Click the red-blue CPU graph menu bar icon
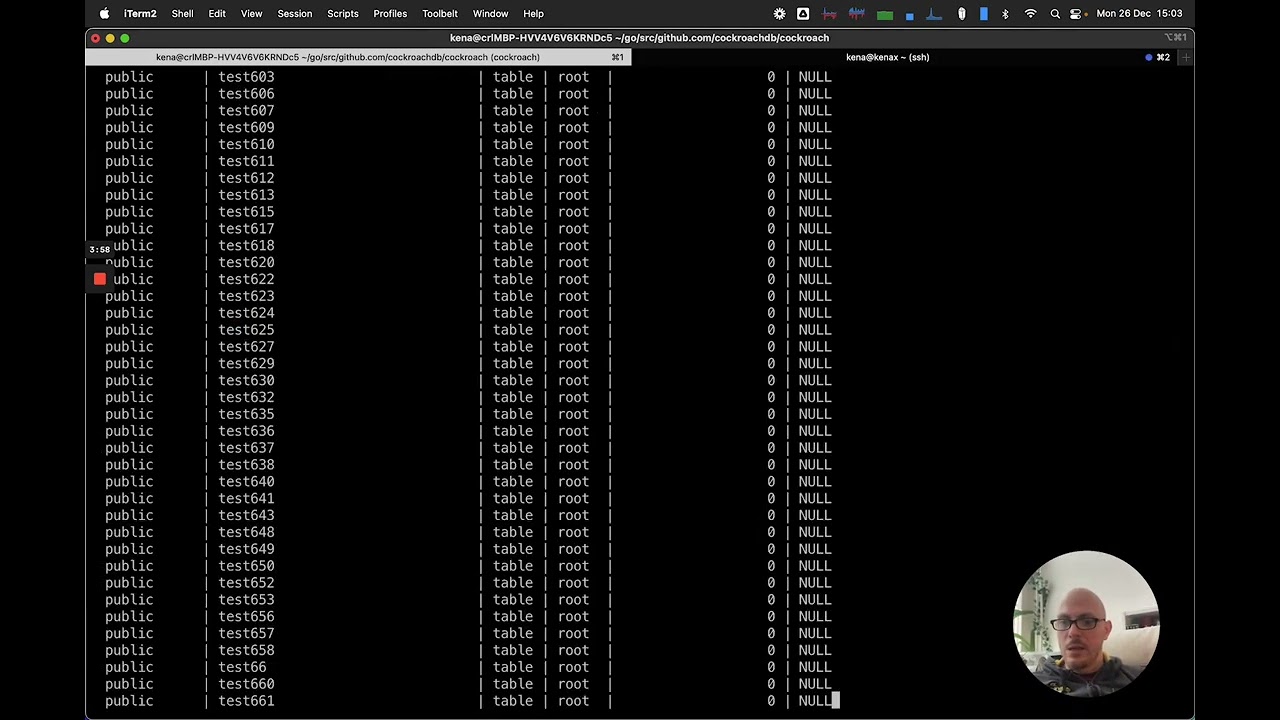Viewport: 1280px width, 720px height. point(829,14)
